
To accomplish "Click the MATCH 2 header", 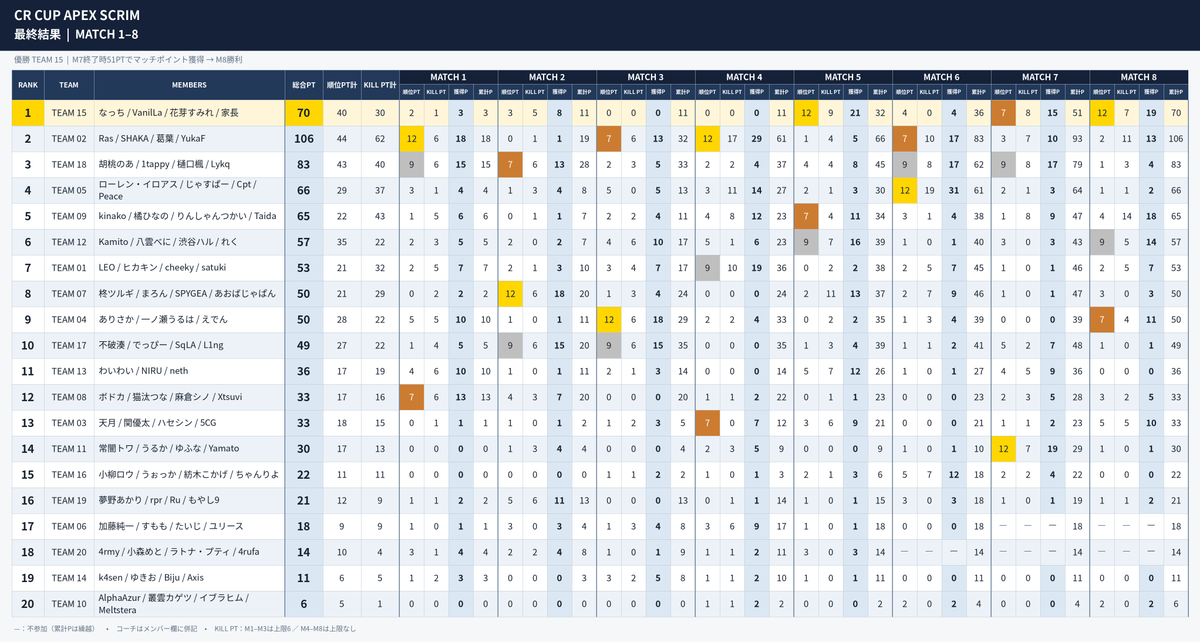I will click(x=547, y=77).
